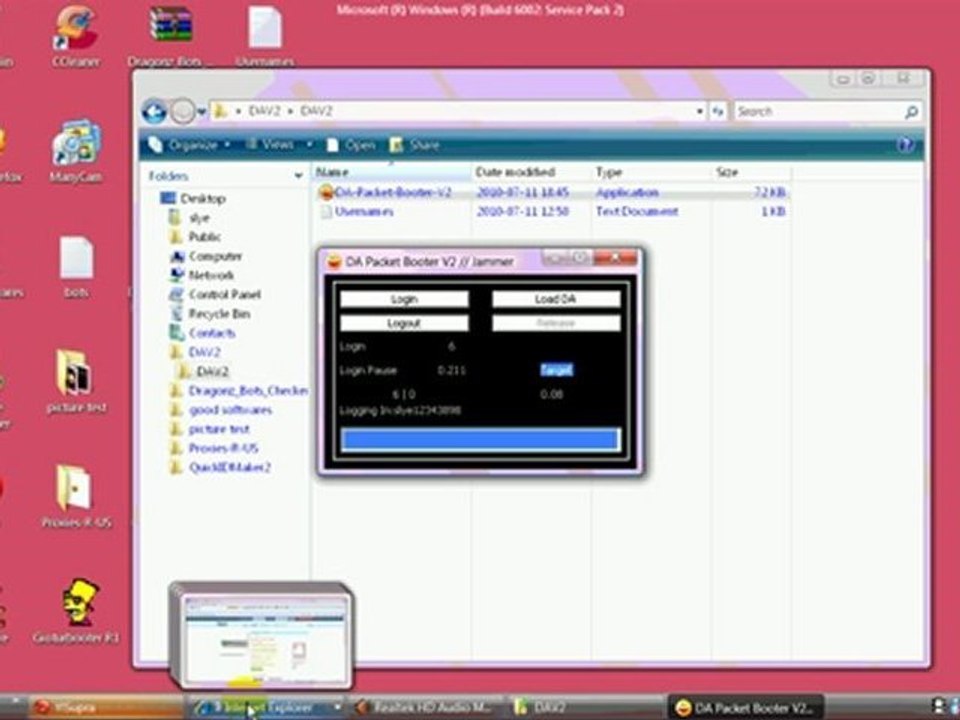Image resolution: width=960 pixels, height=720 pixels.
Task: Click the blue progress bar in Packet Booter
Action: point(480,440)
